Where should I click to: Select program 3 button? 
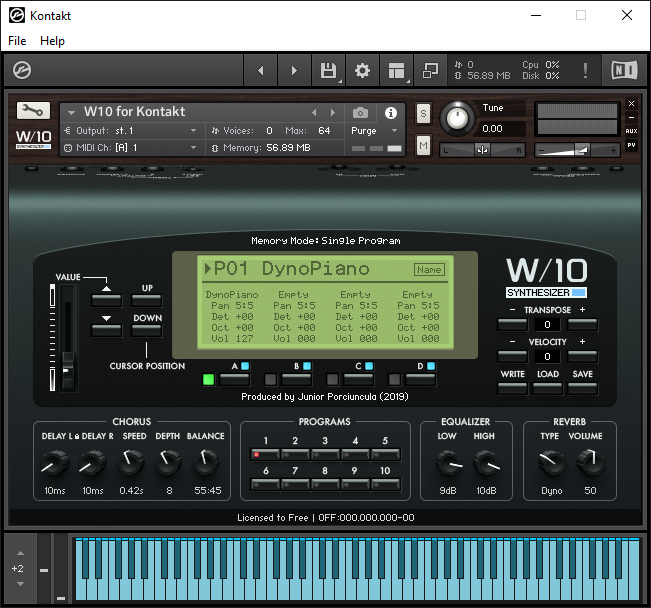[x=325, y=454]
